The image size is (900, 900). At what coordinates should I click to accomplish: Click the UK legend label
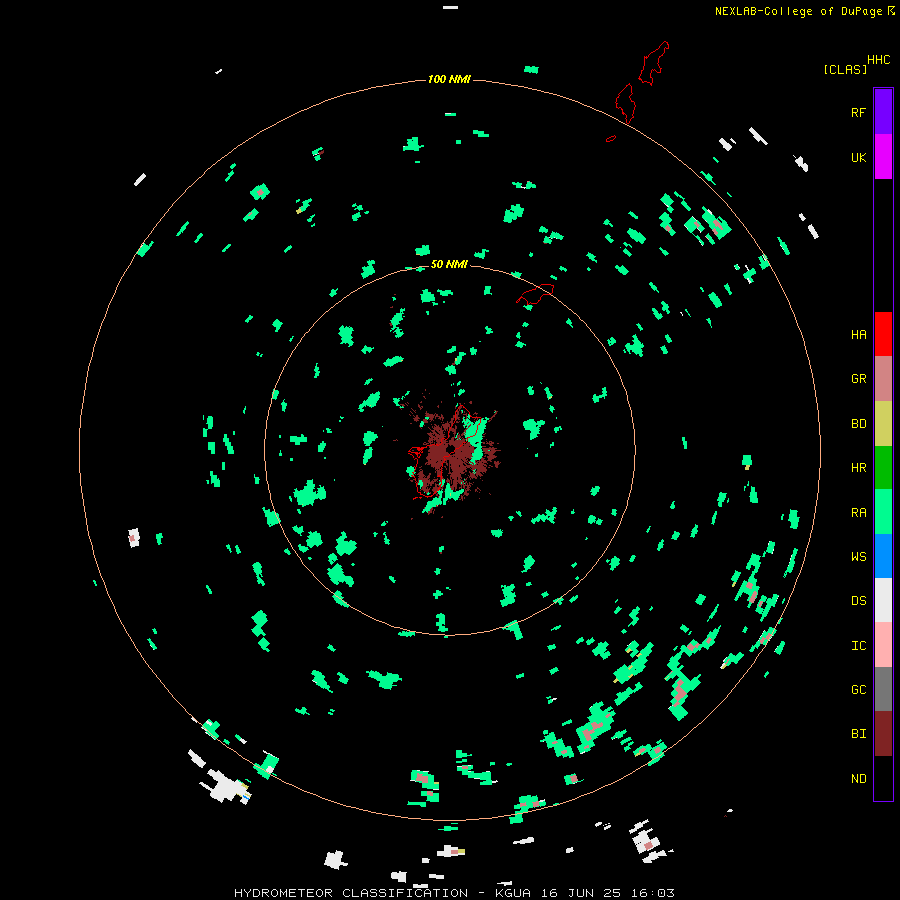point(858,157)
